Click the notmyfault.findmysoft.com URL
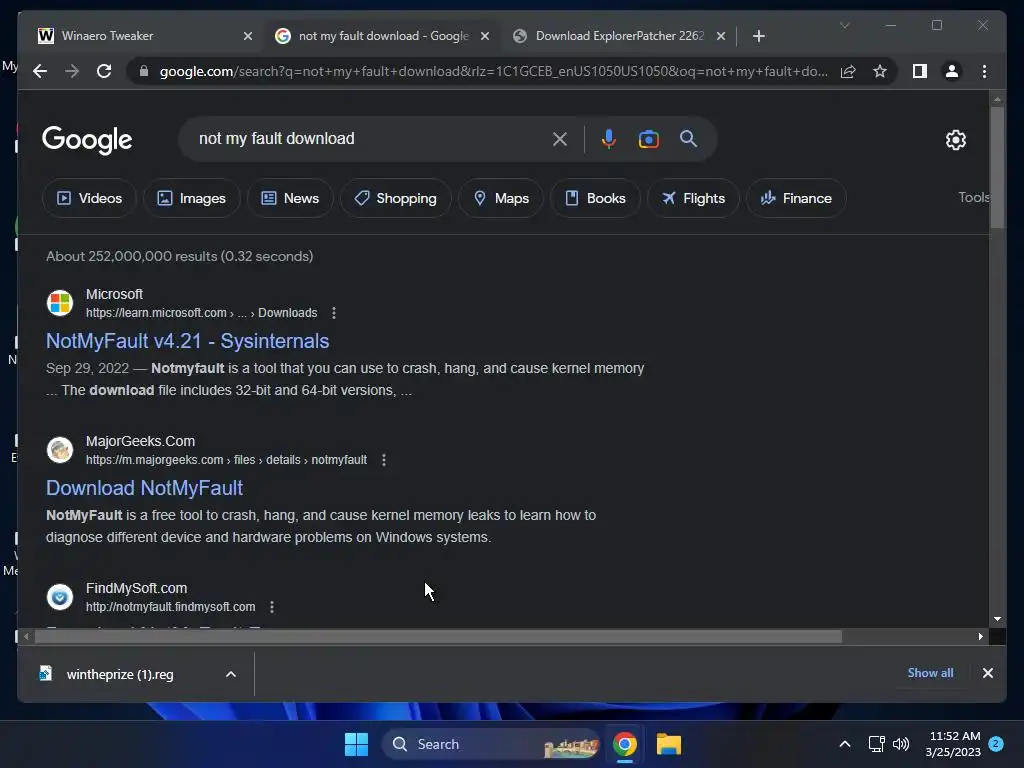Viewport: 1024px width, 768px height. click(170, 607)
